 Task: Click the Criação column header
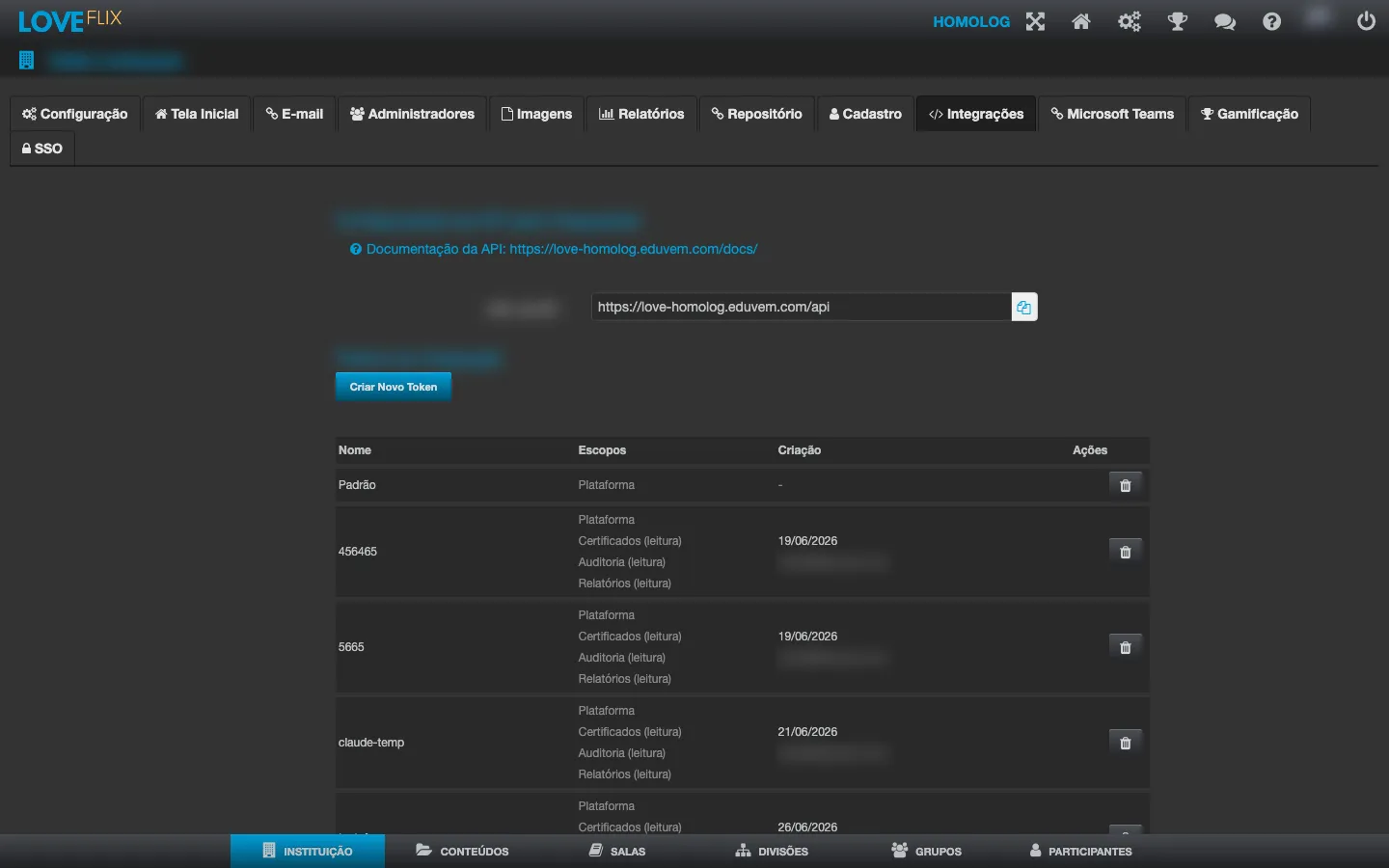[800, 450]
